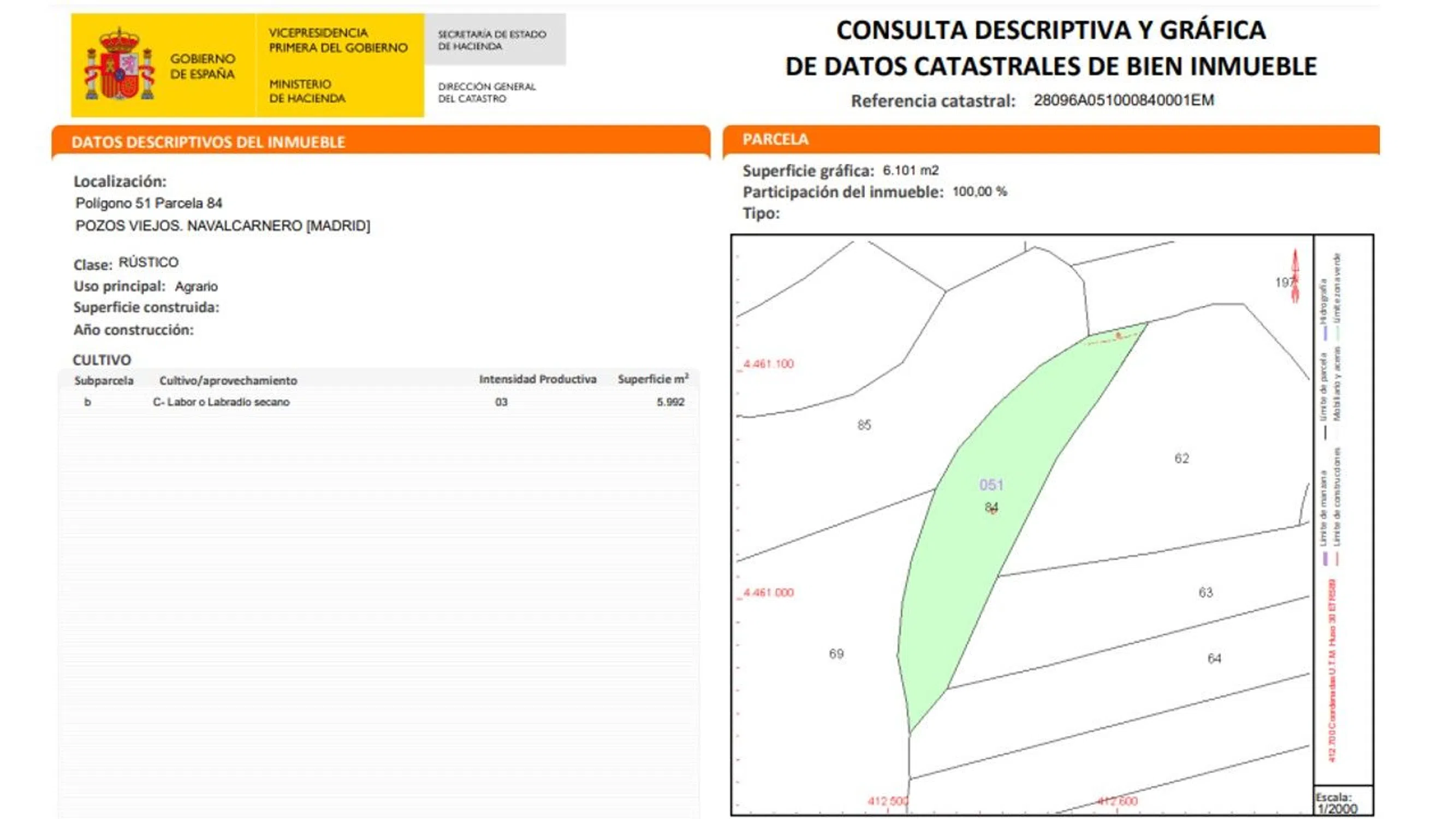Click the catastral reference 28096A051000840001EM
This screenshot has height=819, width=1456.
1124,100
